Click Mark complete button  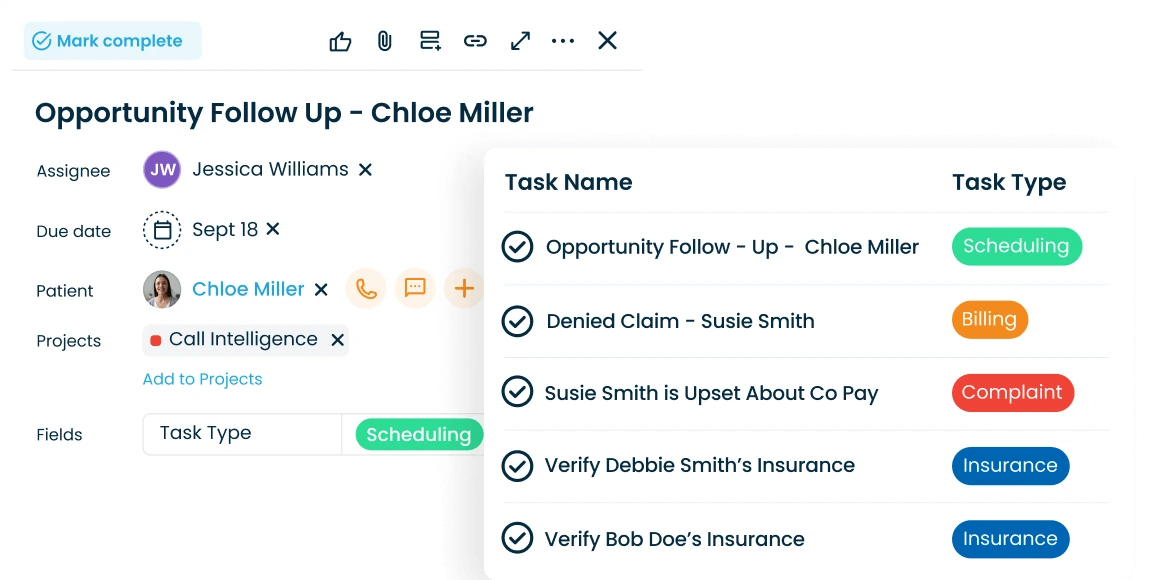click(x=112, y=42)
